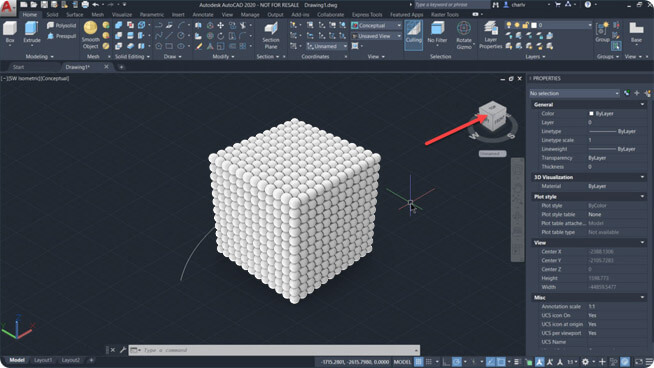The width and height of the screenshot is (654, 368).
Task: Switch to the Solid ribbon tab
Action: pyautogui.click(x=52, y=15)
